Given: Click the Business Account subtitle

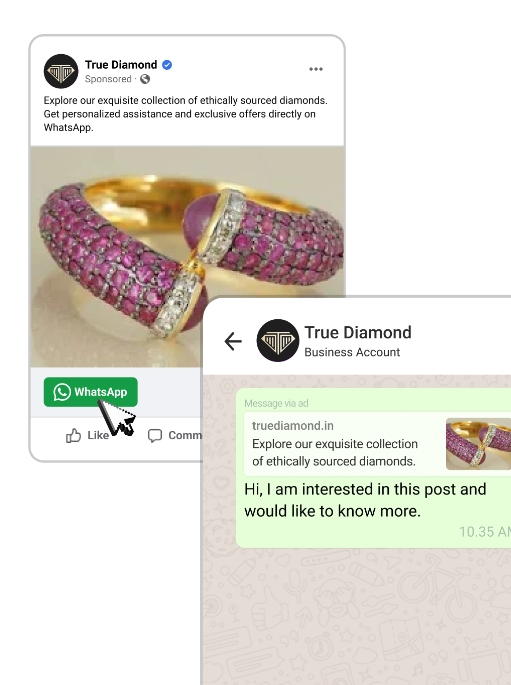Looking at the screenshot, I should [x=352, y=352].
